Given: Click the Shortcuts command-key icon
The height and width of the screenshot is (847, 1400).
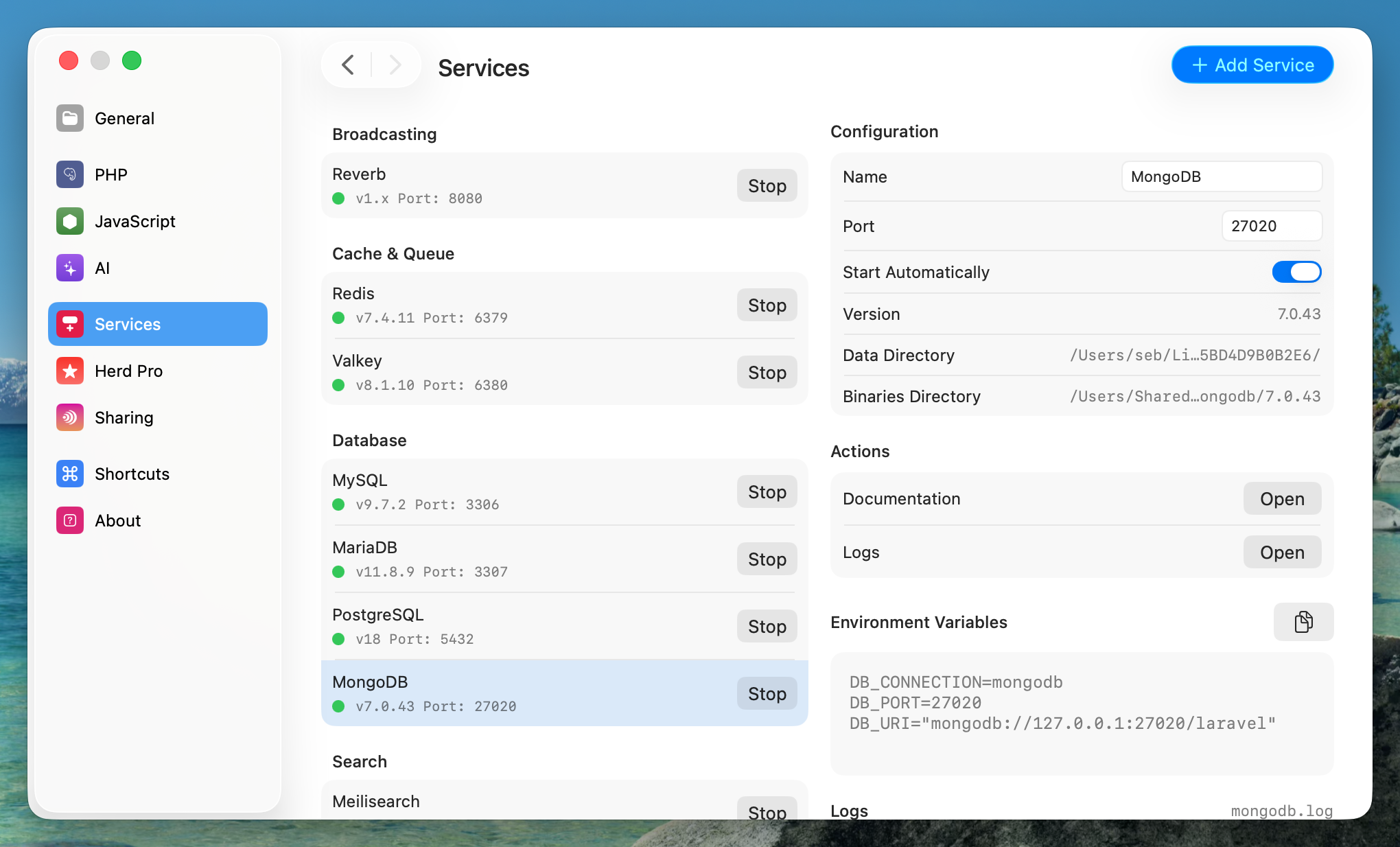Looking at the screenshot, I should 70,474.
